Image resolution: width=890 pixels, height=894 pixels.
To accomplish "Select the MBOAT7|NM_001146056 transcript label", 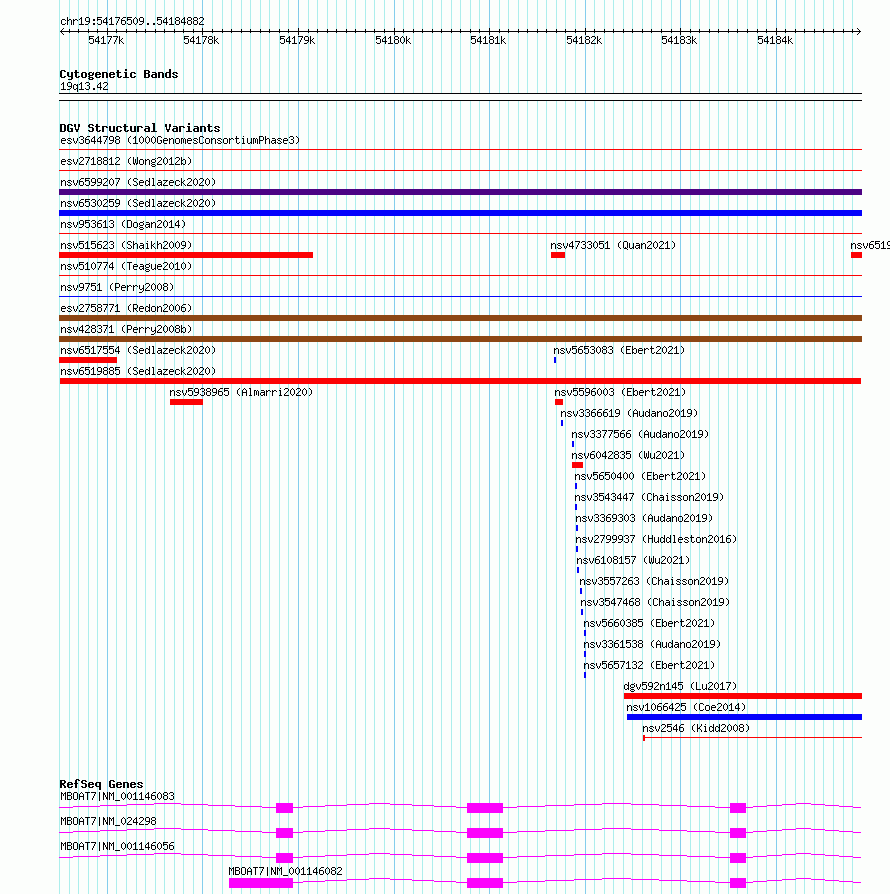I will tap(117, 847).
